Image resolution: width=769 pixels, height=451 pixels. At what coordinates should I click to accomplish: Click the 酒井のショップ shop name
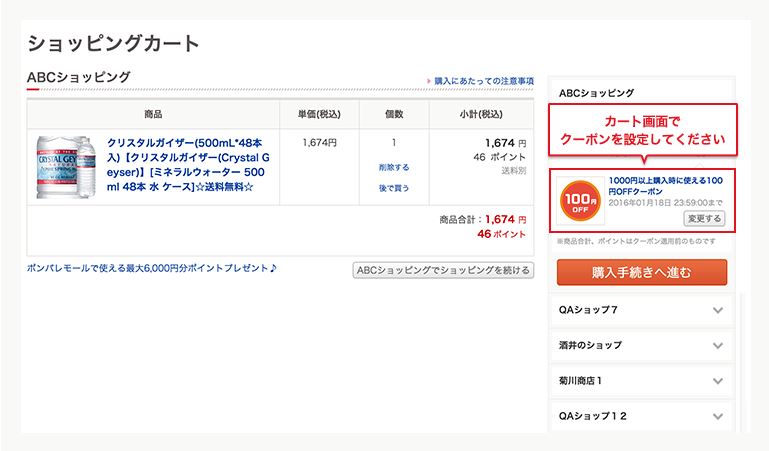click(590, 345)
